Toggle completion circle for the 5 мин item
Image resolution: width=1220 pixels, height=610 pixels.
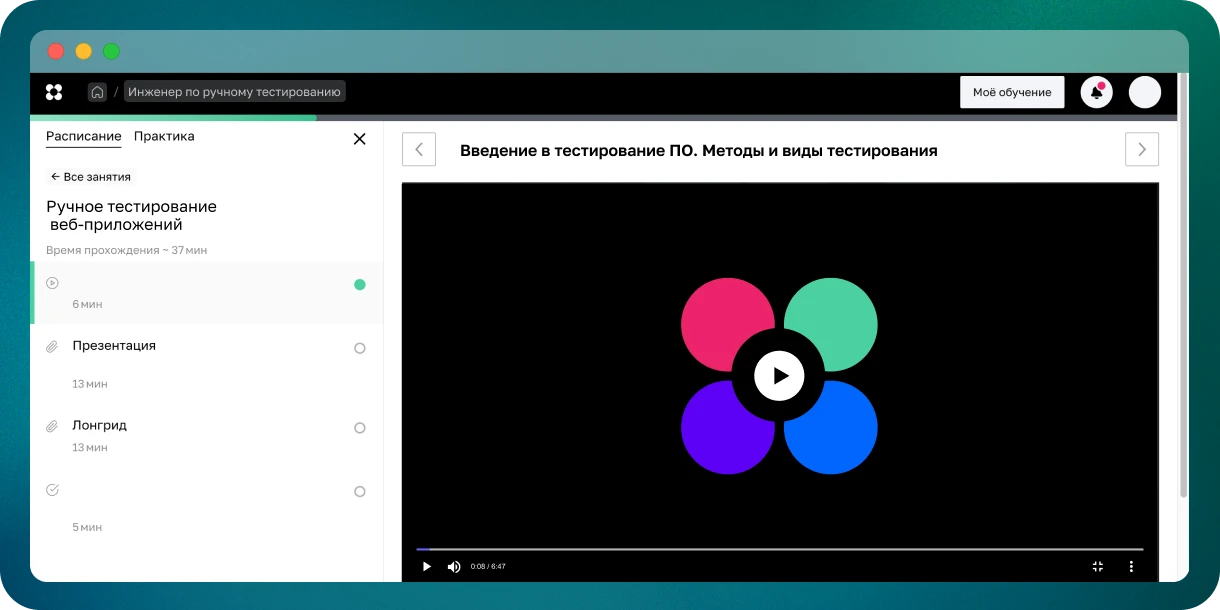click(x=360, y=492)
